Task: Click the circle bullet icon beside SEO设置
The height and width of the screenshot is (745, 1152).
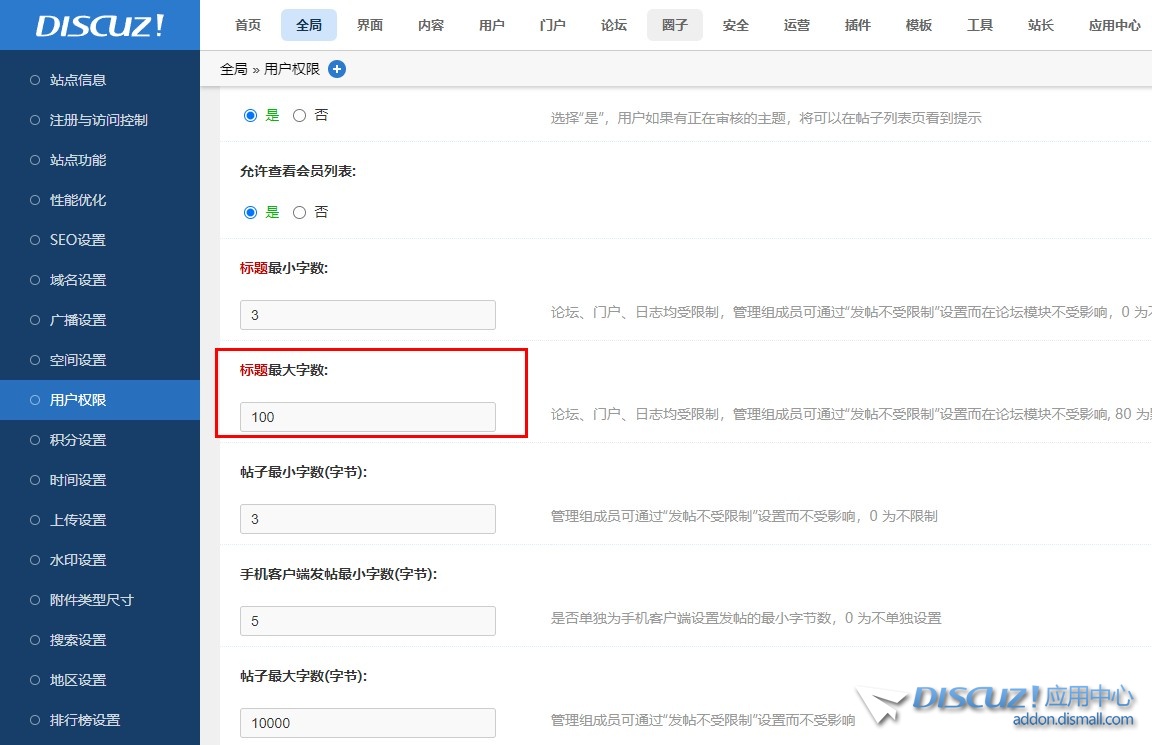Action: 35,240
